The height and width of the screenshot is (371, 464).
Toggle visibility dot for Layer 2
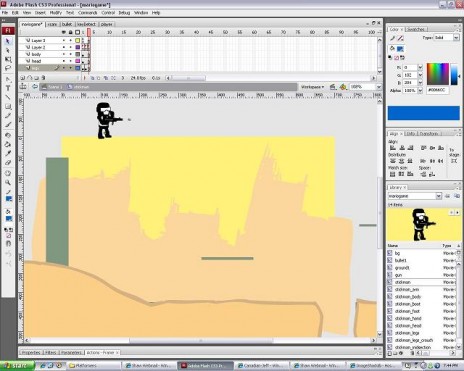click(64, 47)
